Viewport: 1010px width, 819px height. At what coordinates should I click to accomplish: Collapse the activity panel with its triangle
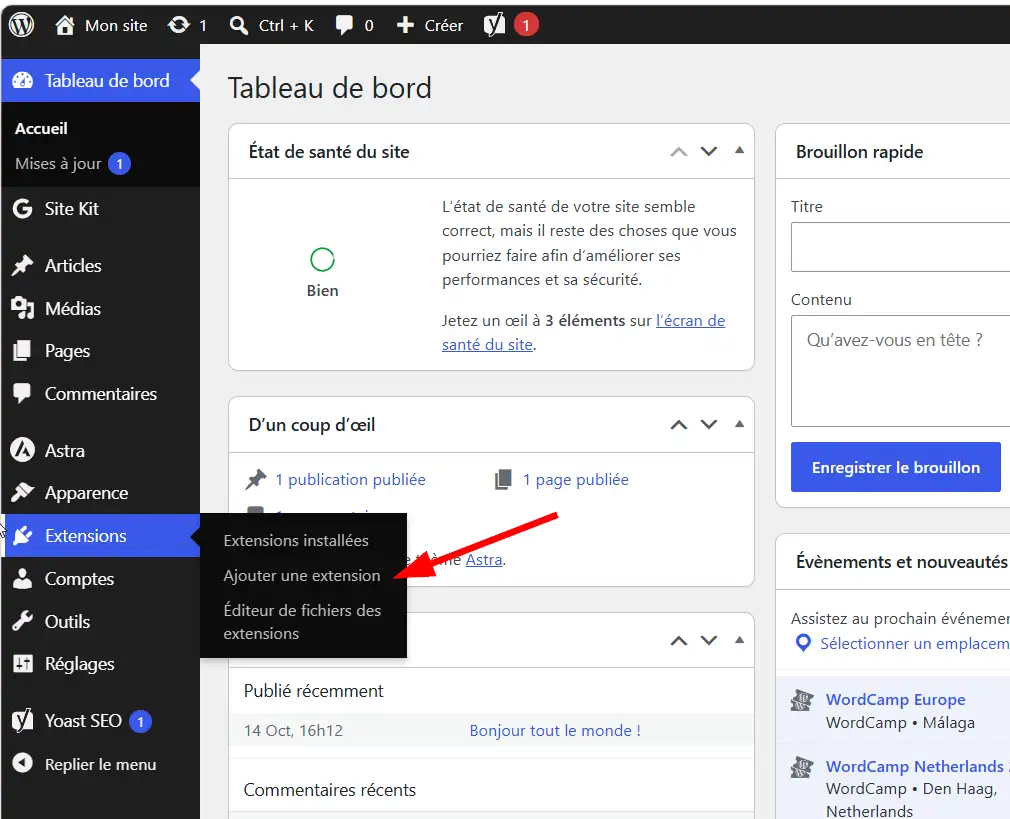[x=739, y=640]
